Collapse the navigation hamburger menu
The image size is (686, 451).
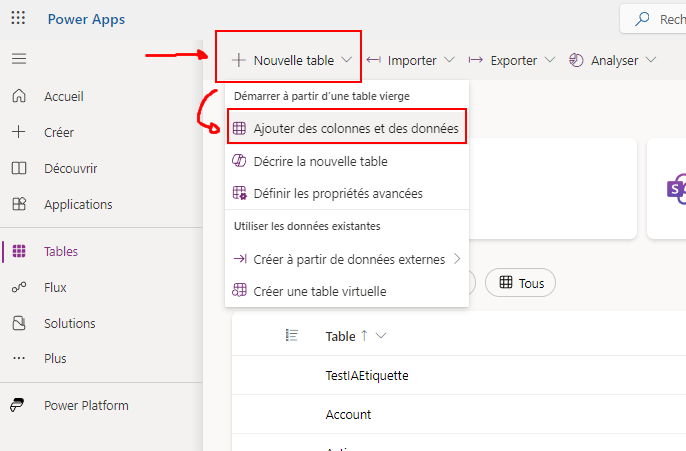point(19,59)
